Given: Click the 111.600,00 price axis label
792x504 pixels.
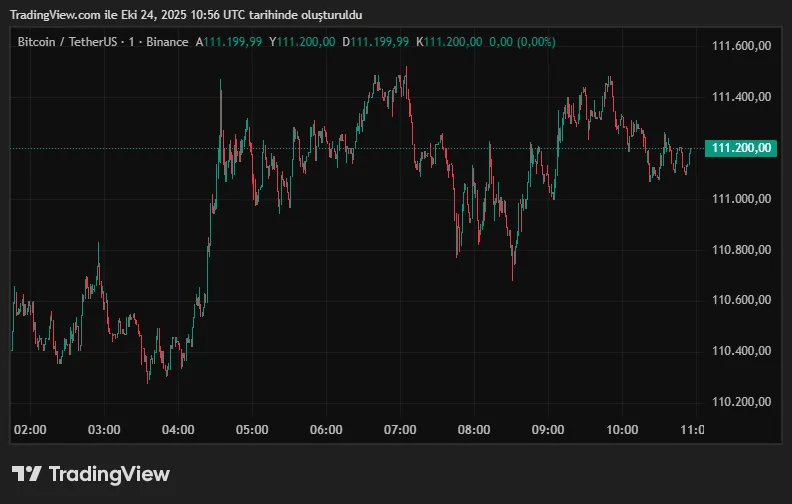Looking at the screenshot, I should (741, 46).
